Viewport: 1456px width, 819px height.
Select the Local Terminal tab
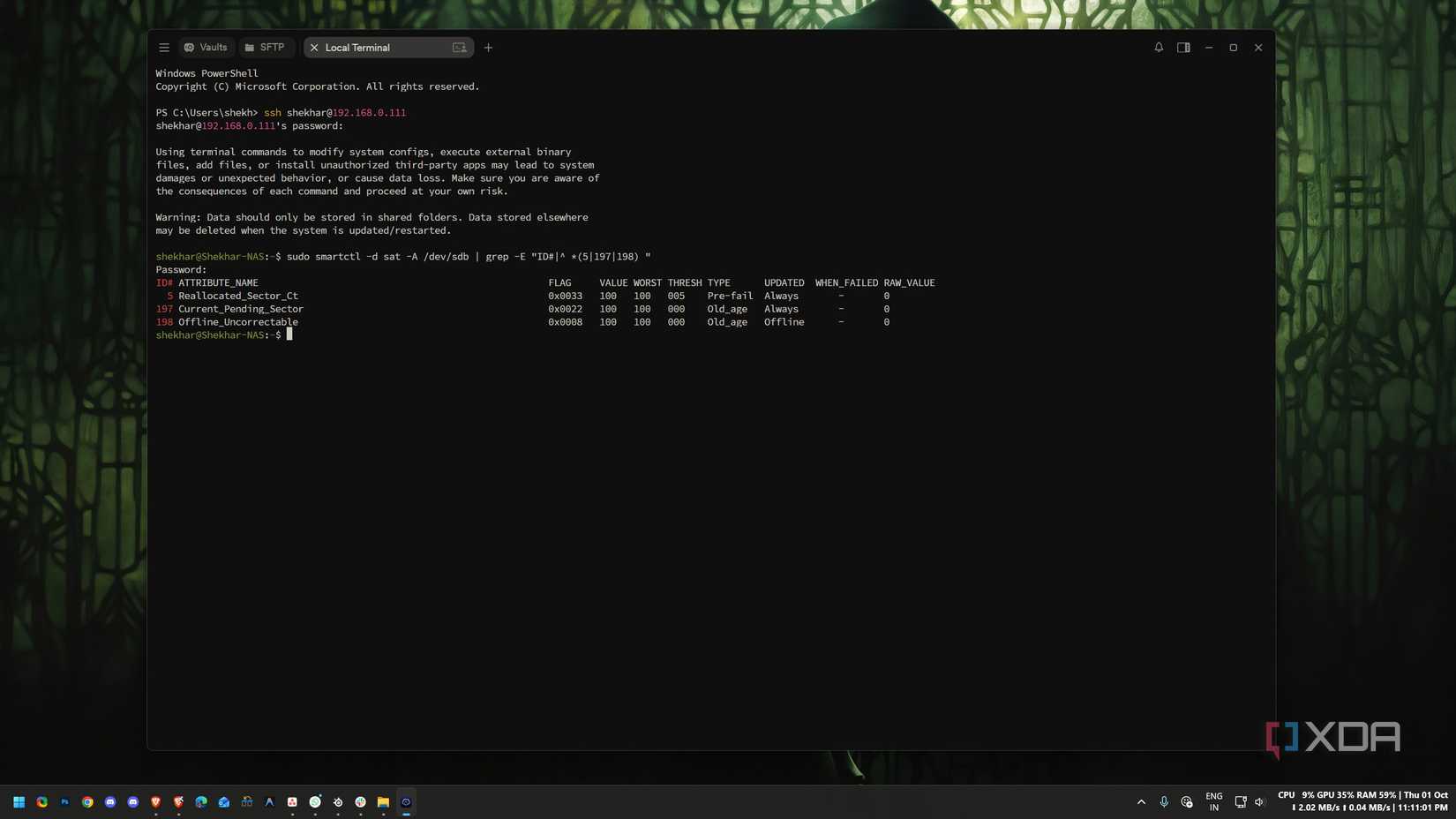pos(388,48)
